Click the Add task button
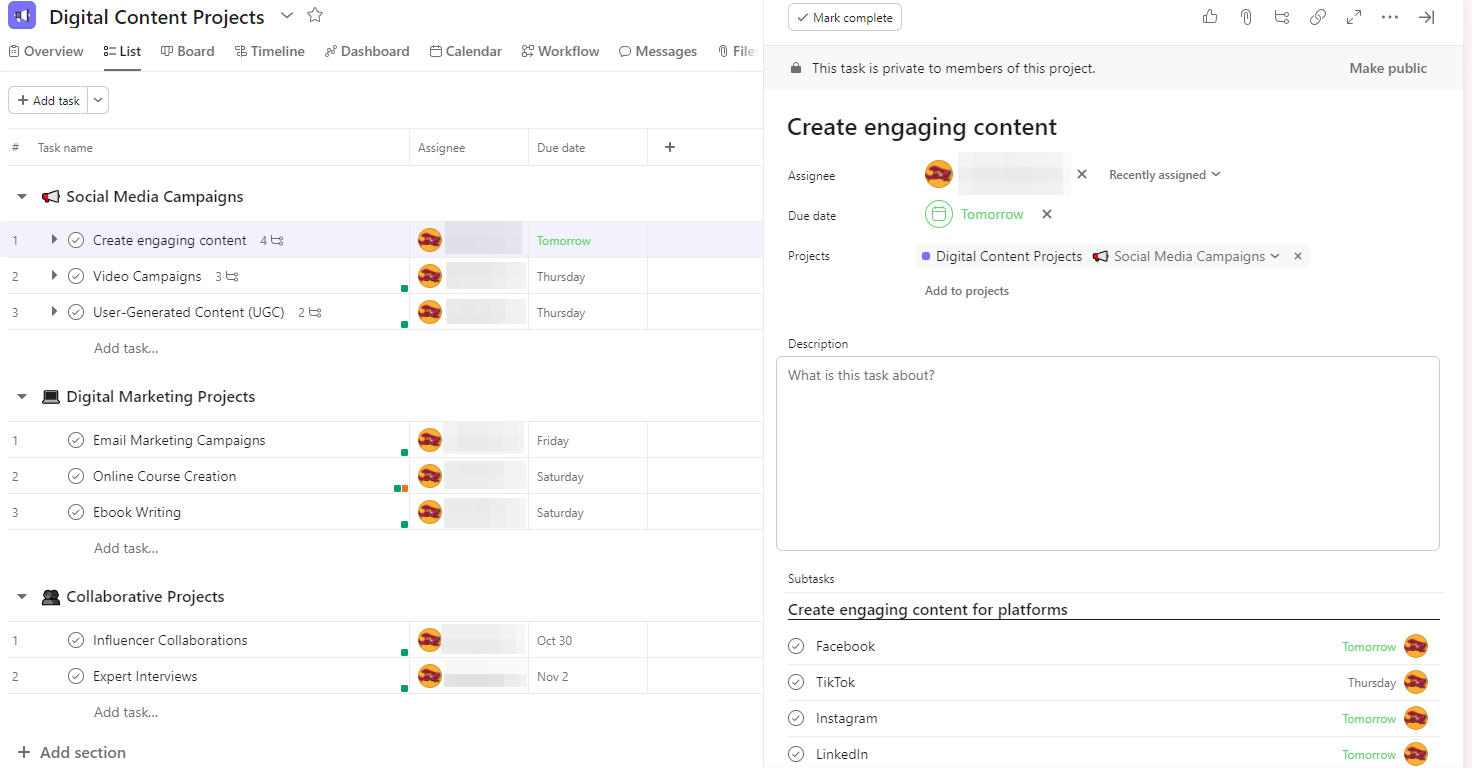1472x768 pixels. click(x=48, y=100)
